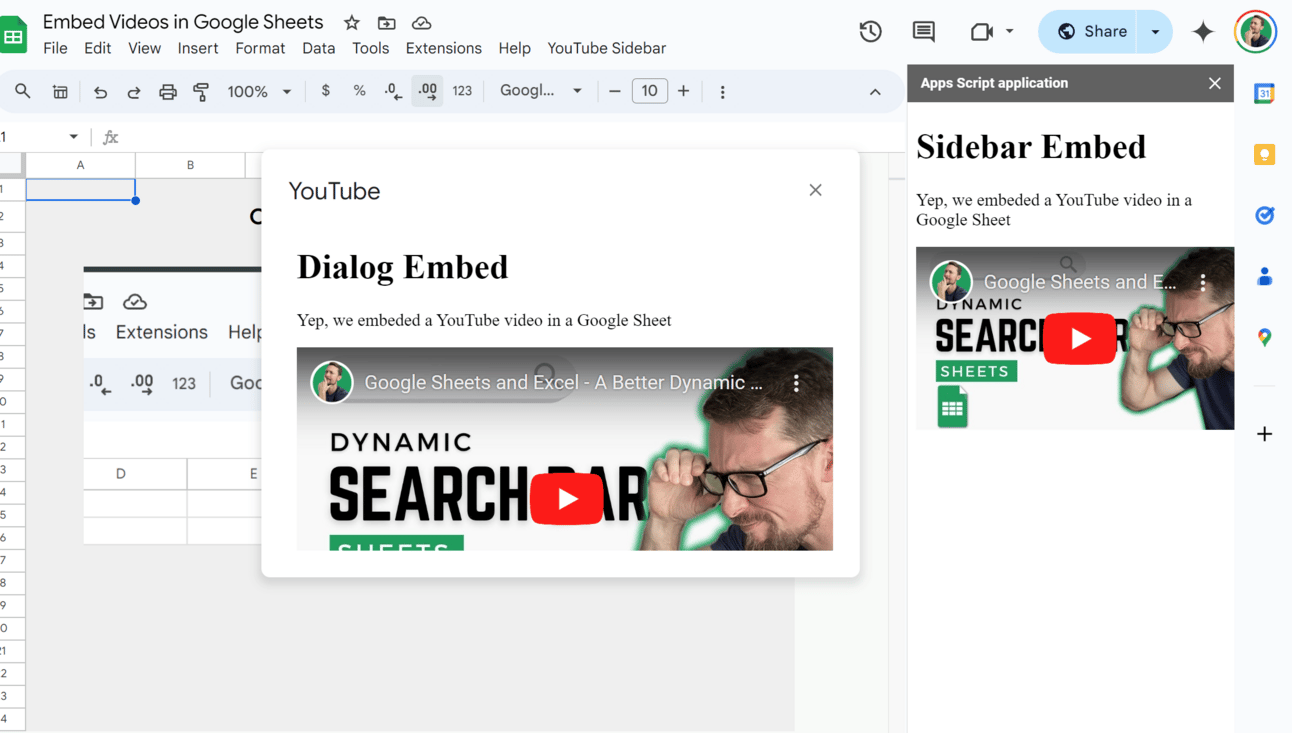Open the Insert menu
This screenshot has height=733, width=1292.
coord(198,48)
